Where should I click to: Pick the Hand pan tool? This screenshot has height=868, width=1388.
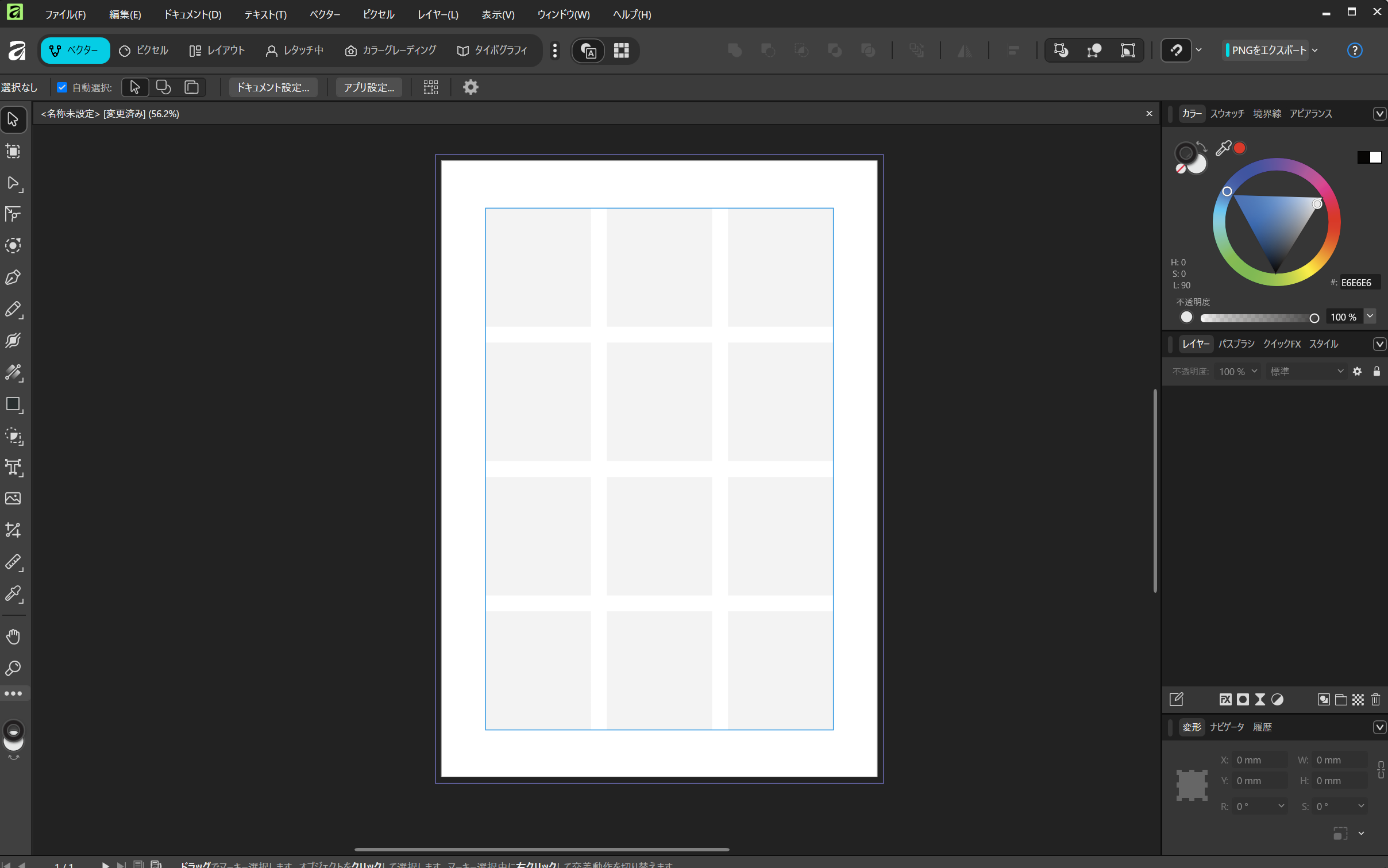click(13, 636)
